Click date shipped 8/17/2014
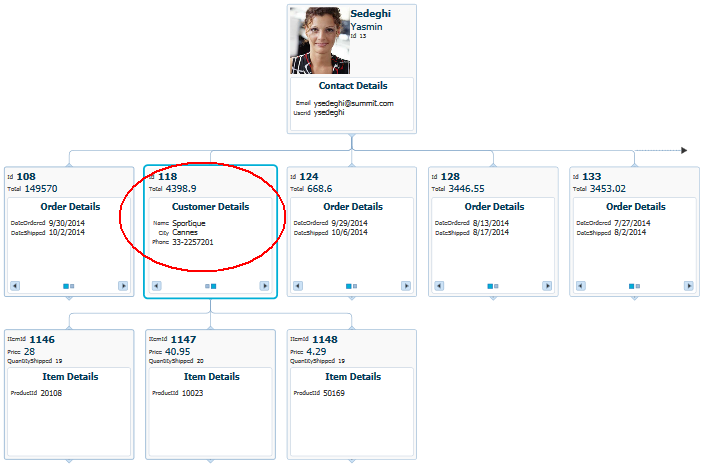The width and height of the screenshot is (703, 470). 490,232
